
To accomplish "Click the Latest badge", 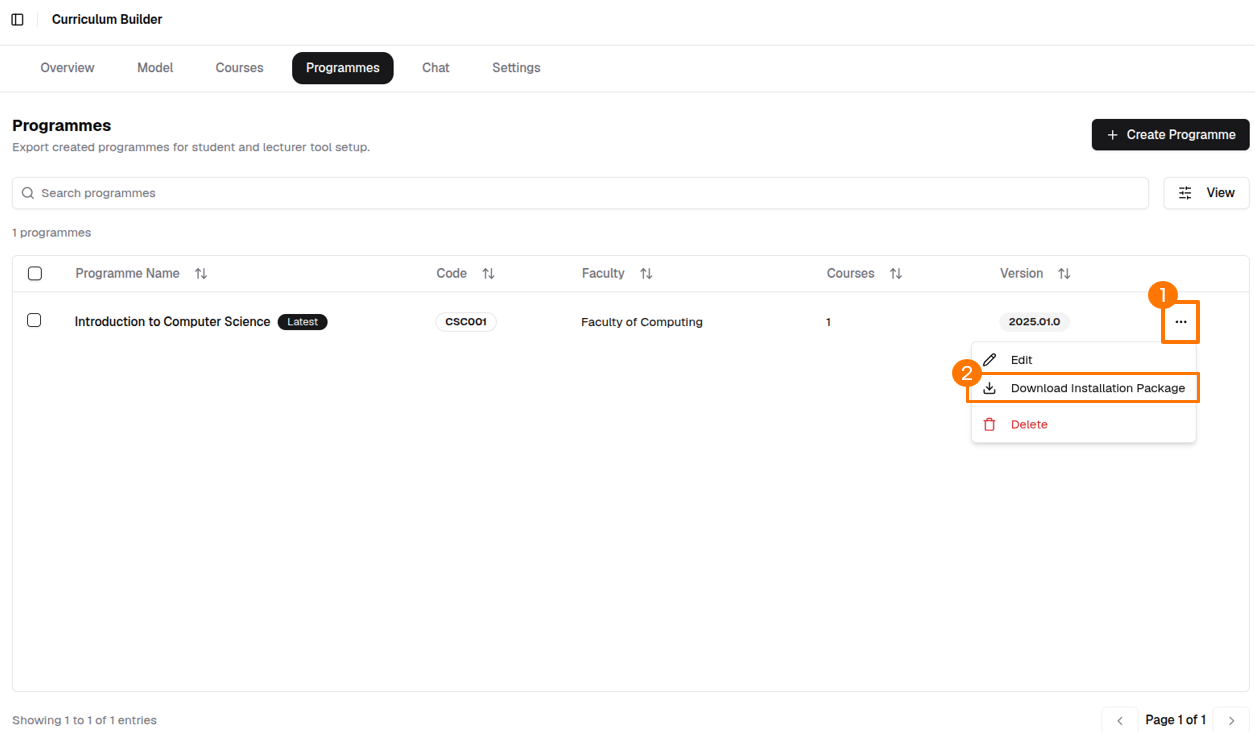I will (303, 322).
